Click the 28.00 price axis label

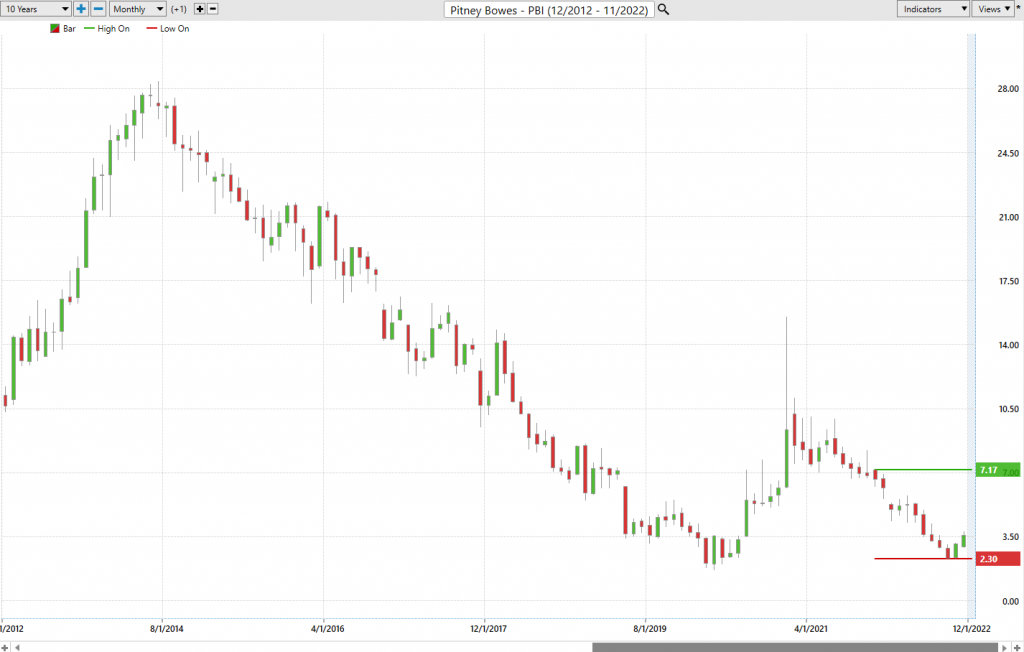point(1008,89)
